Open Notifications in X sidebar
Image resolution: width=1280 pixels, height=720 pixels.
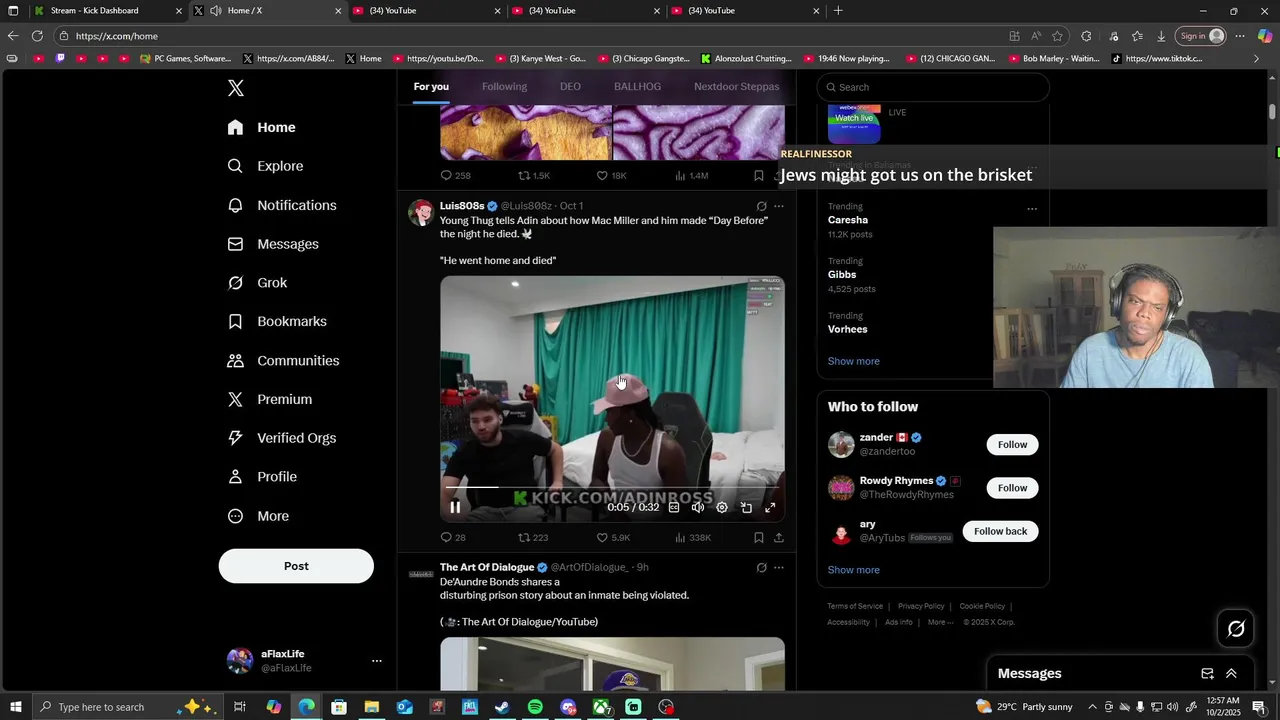click(282, 205)
